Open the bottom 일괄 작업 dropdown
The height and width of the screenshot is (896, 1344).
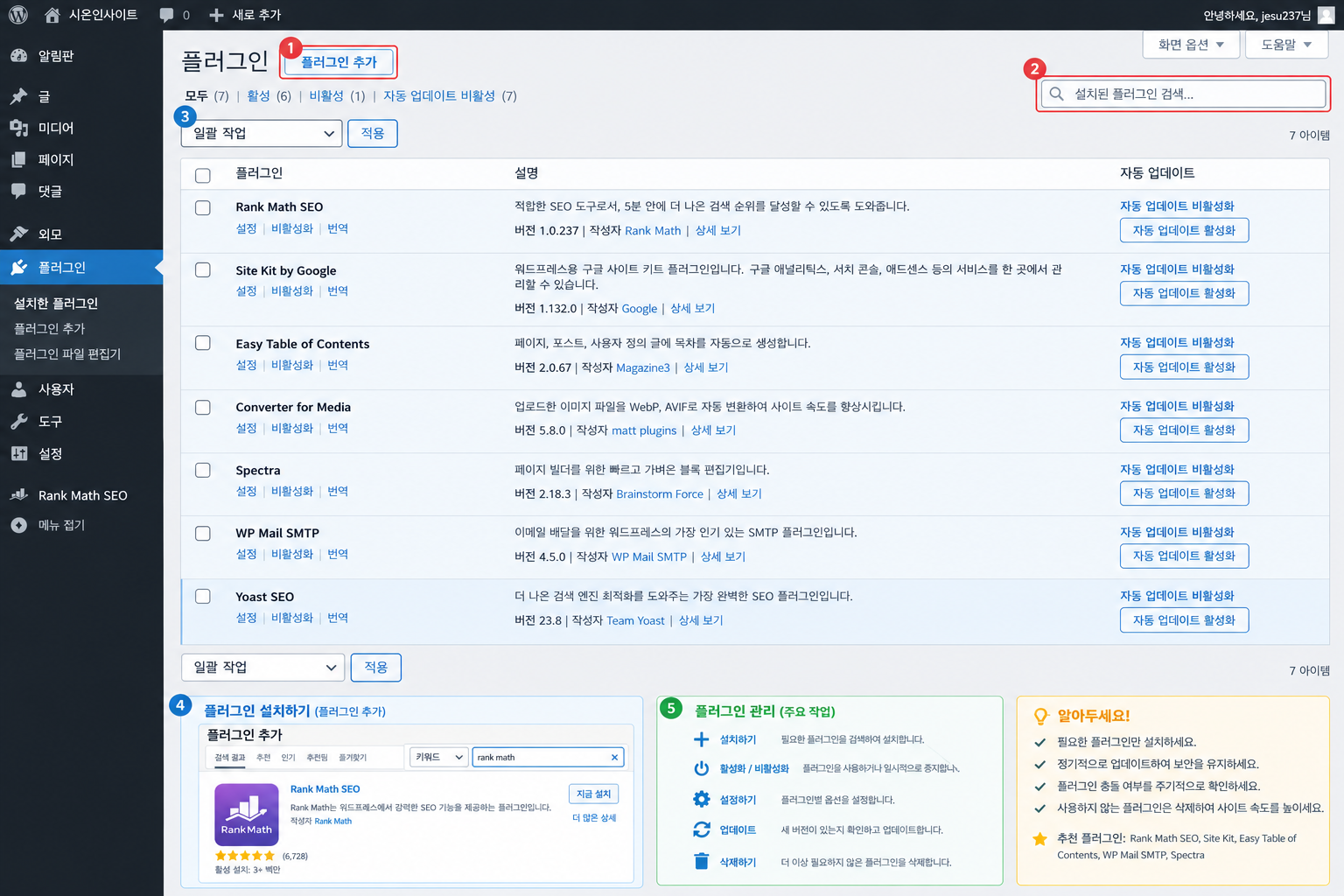[262, 667]
